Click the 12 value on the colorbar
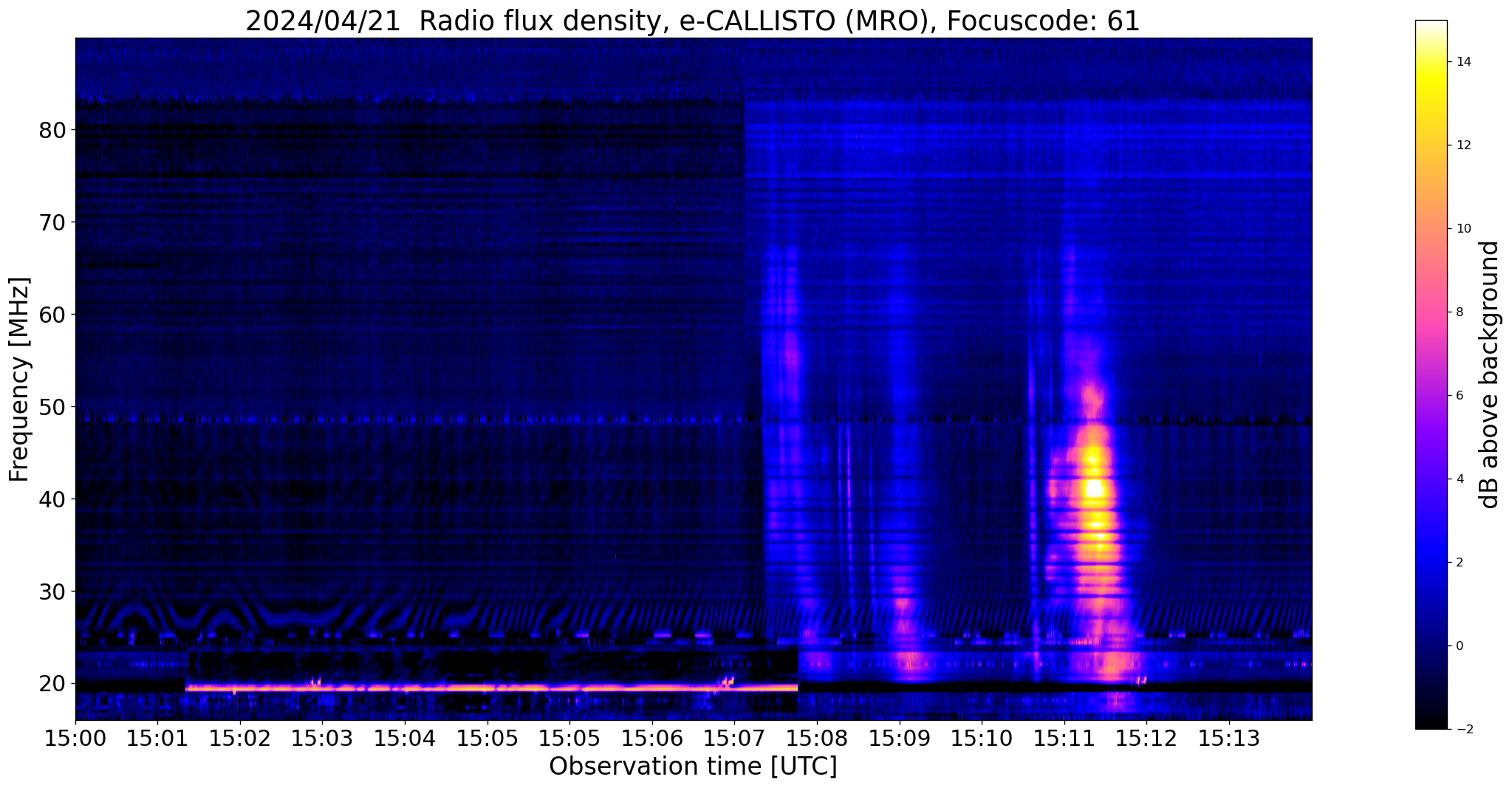Viewport: 1512px width, 788px height. point(1463,145)
